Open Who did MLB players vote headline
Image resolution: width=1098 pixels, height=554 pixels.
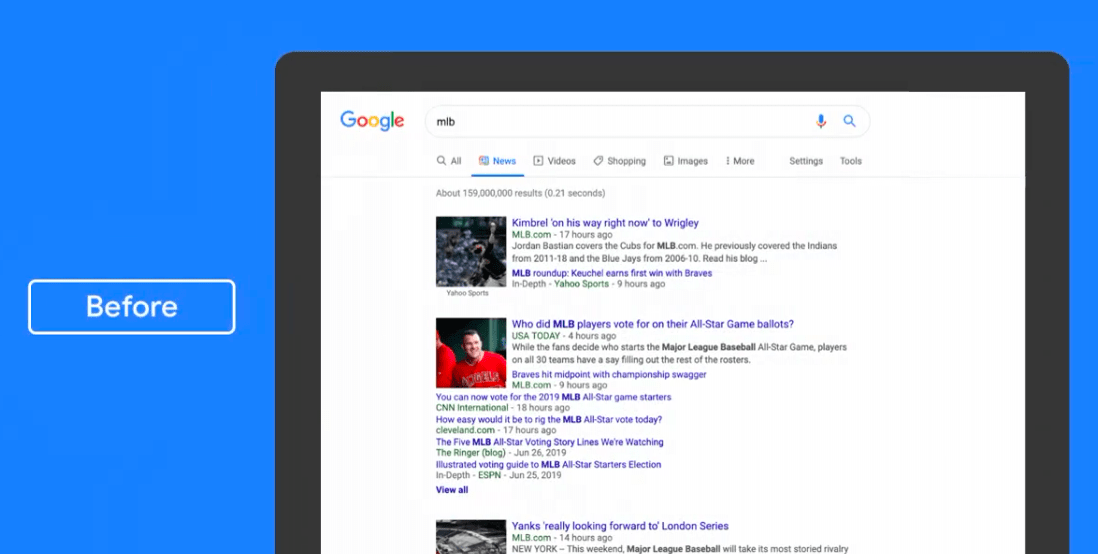point(653,324)
